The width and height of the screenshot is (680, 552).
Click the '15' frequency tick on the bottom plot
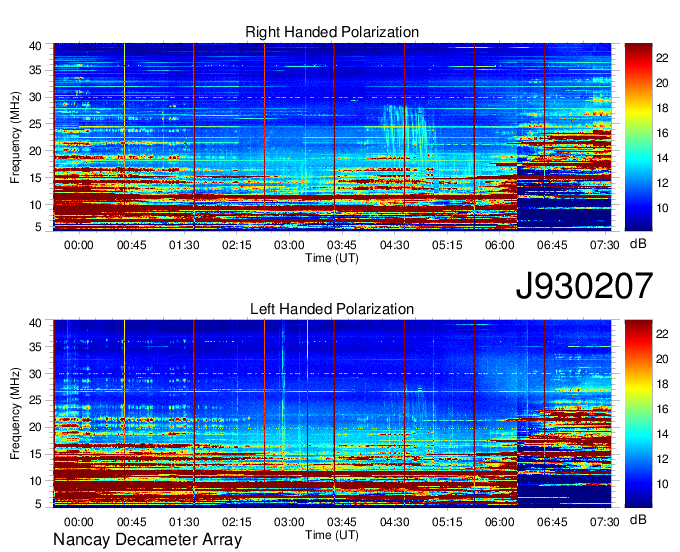pos(35,454)
